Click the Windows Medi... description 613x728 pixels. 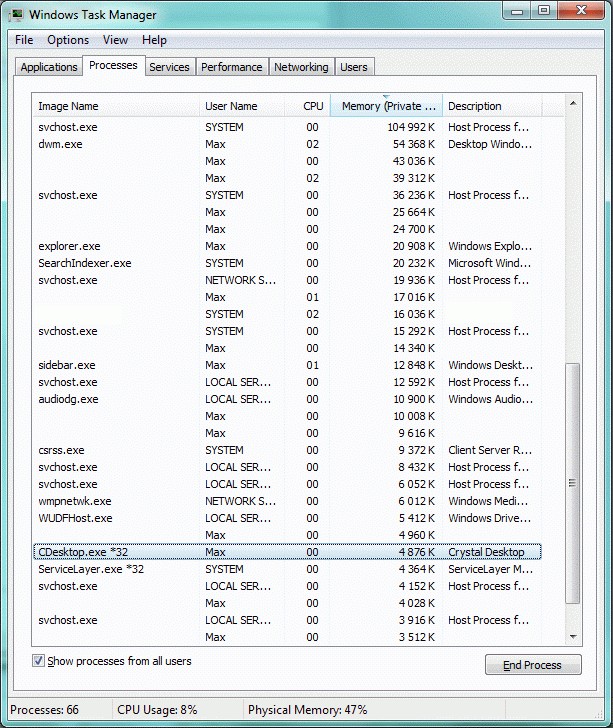pyautogui.click(x=488, y=501)
